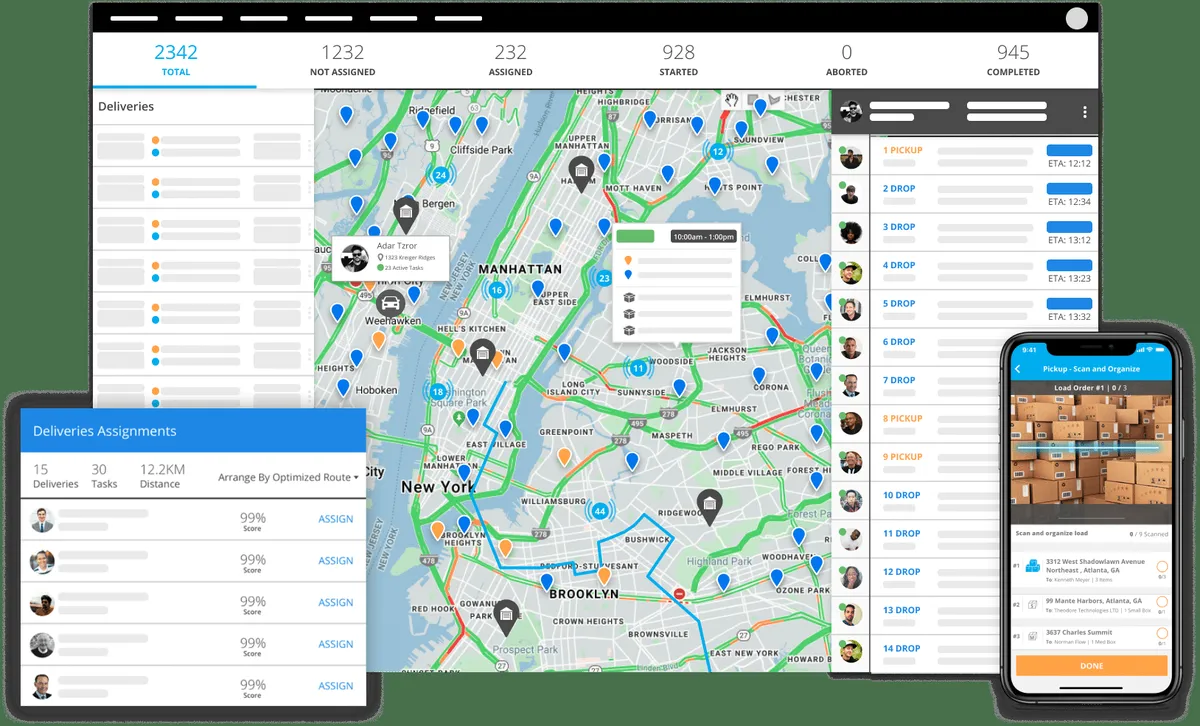The image size is (1200, 726).
Task: Click the driver photo in the dark header
Action: pyautogui.click(x=851, y=112)
